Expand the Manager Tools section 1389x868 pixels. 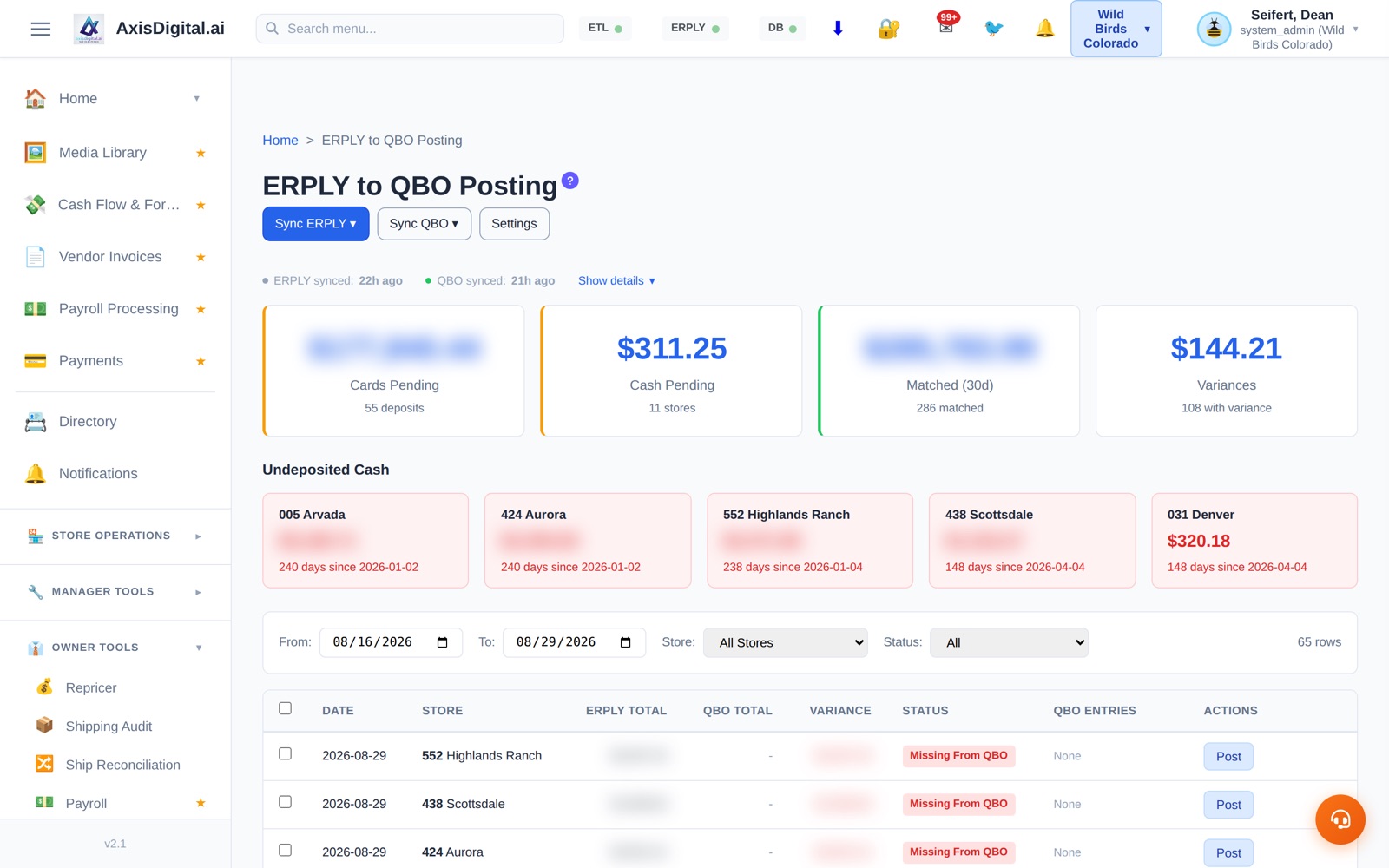[115, 592]
